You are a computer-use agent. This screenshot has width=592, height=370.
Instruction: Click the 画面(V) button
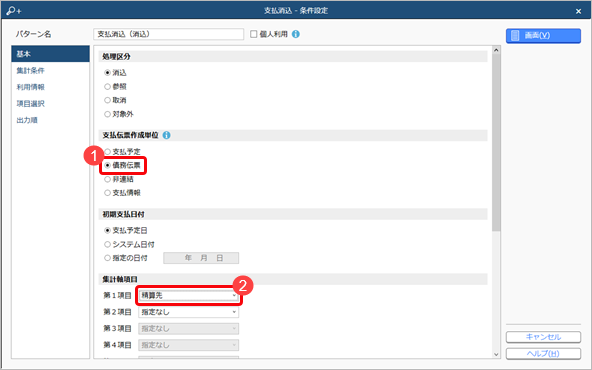pos(543,35)
